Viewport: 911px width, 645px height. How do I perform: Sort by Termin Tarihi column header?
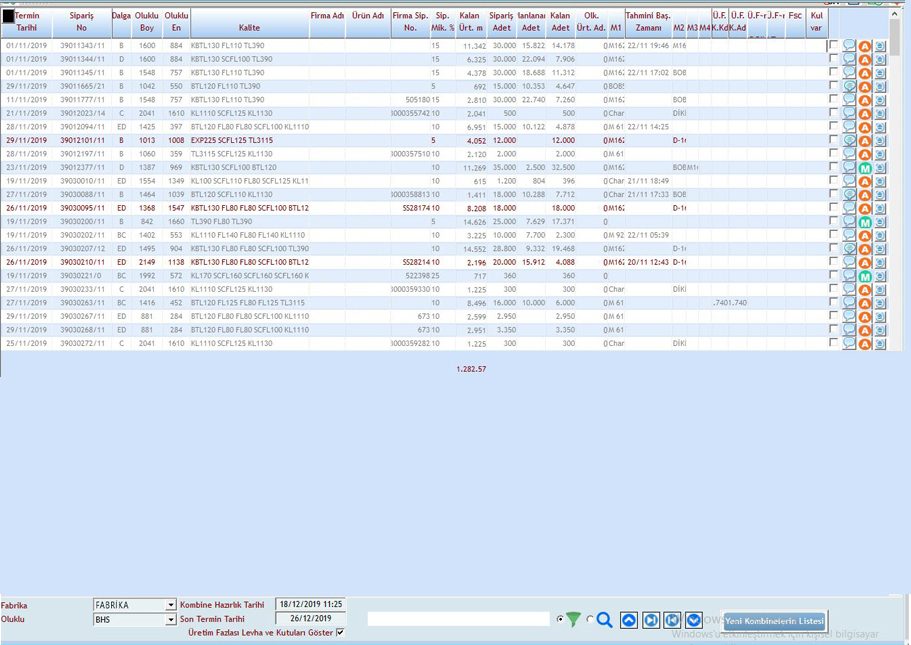click(x=27, y=22)
